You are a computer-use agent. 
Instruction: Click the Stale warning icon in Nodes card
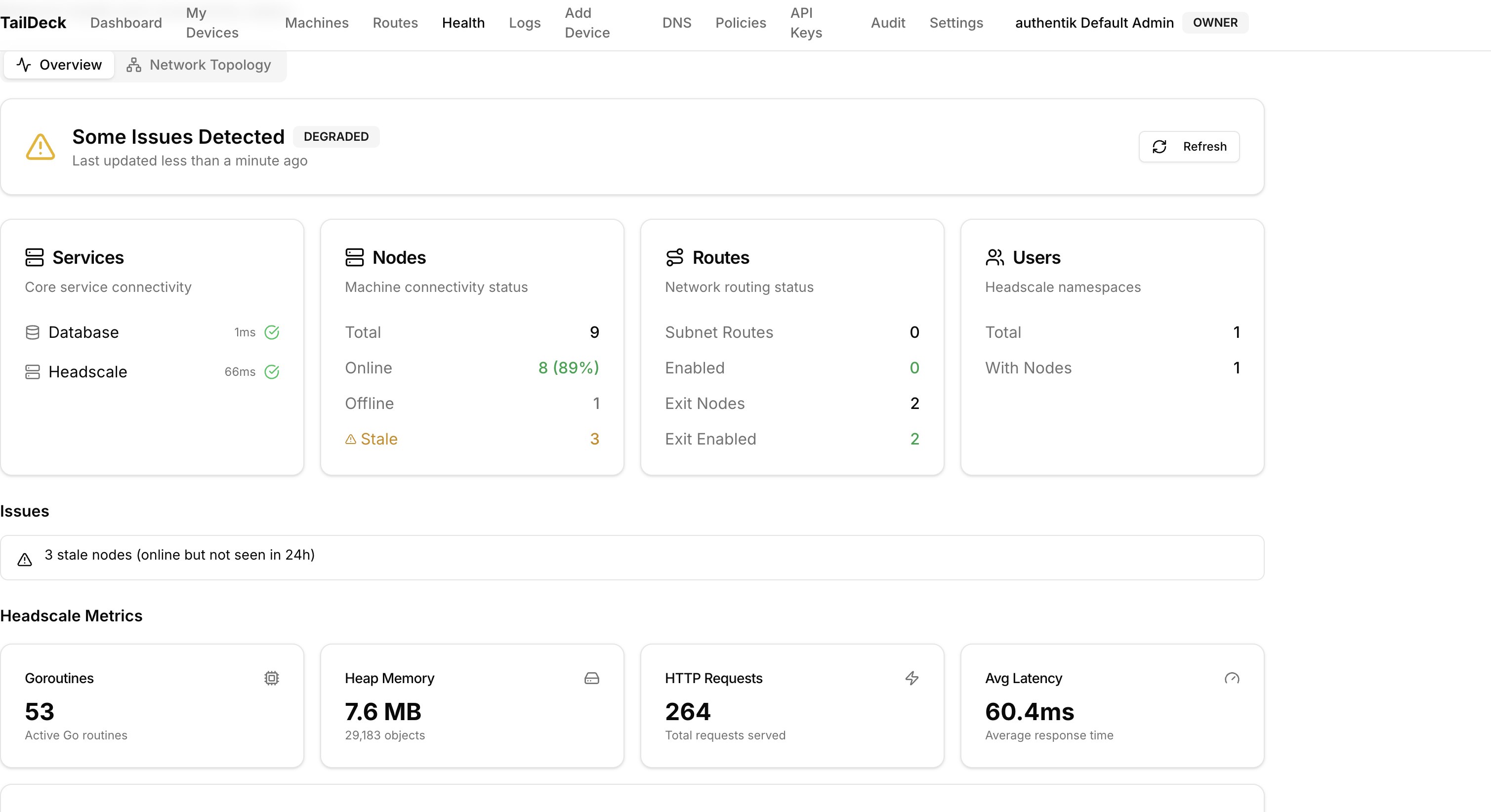(351, 439)
